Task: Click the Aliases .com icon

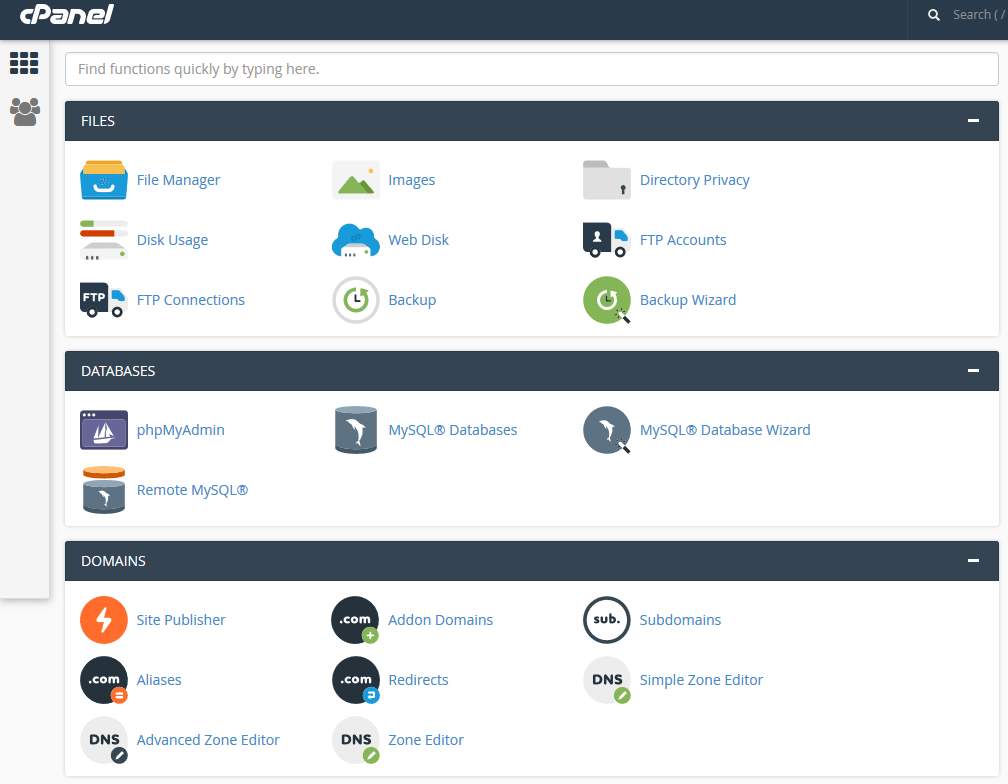Action: tap(104, 680)
